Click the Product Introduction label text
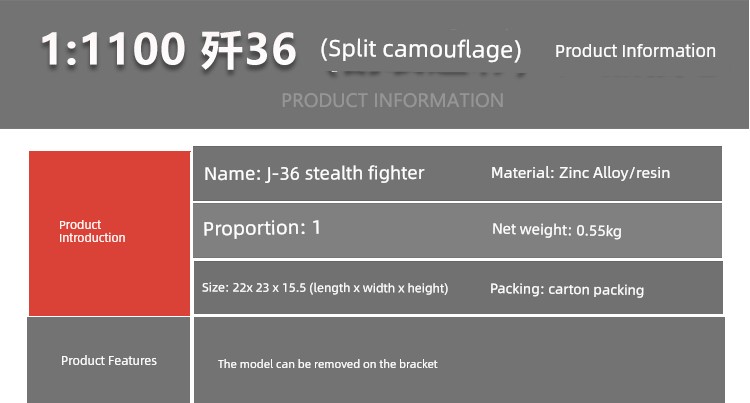This screenshot has width=750, height=403. (x=92, y=231)
